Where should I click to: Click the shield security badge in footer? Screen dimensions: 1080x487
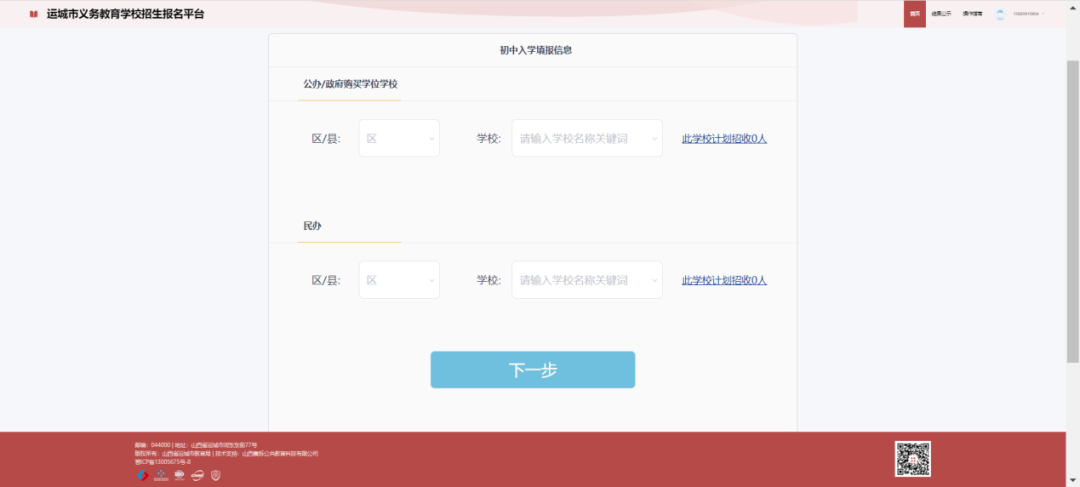point(215,474)
